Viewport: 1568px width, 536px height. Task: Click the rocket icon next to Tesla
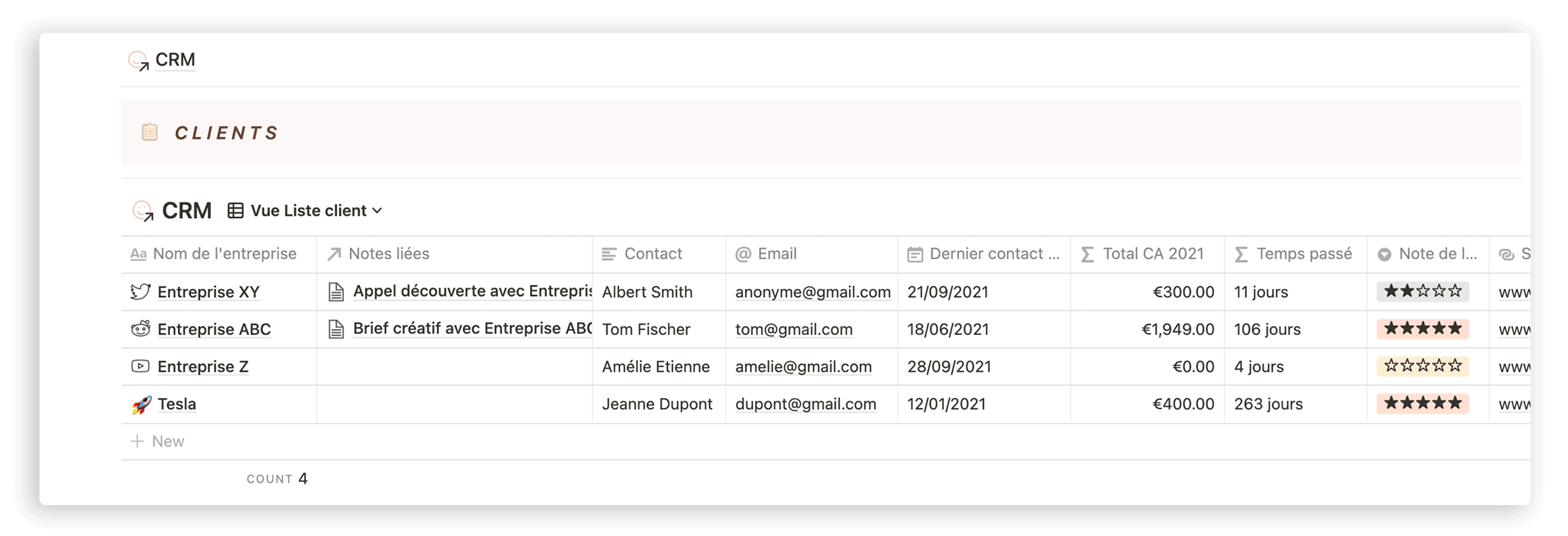click(141, 404)
